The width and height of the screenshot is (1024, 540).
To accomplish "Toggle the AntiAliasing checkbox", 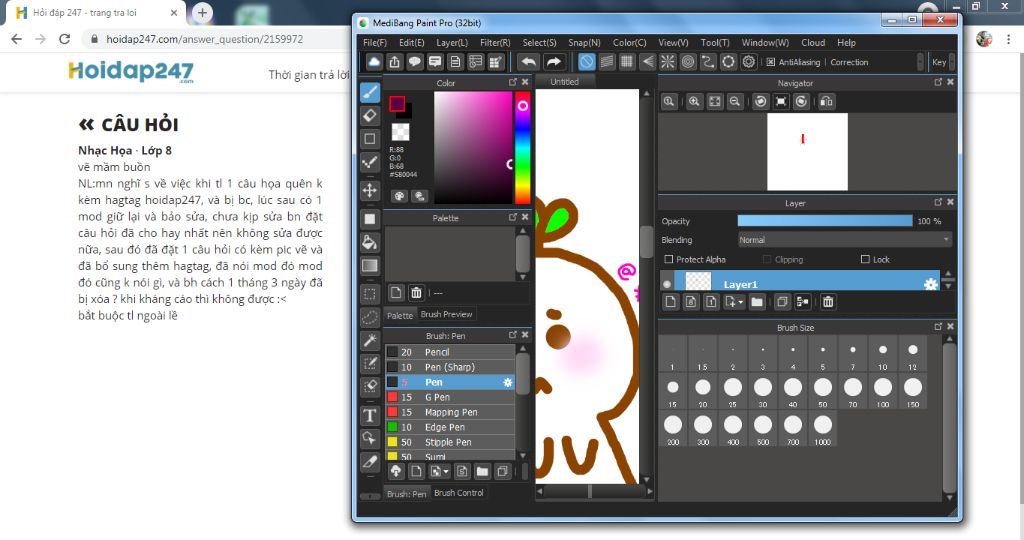I will coord(771,62).
